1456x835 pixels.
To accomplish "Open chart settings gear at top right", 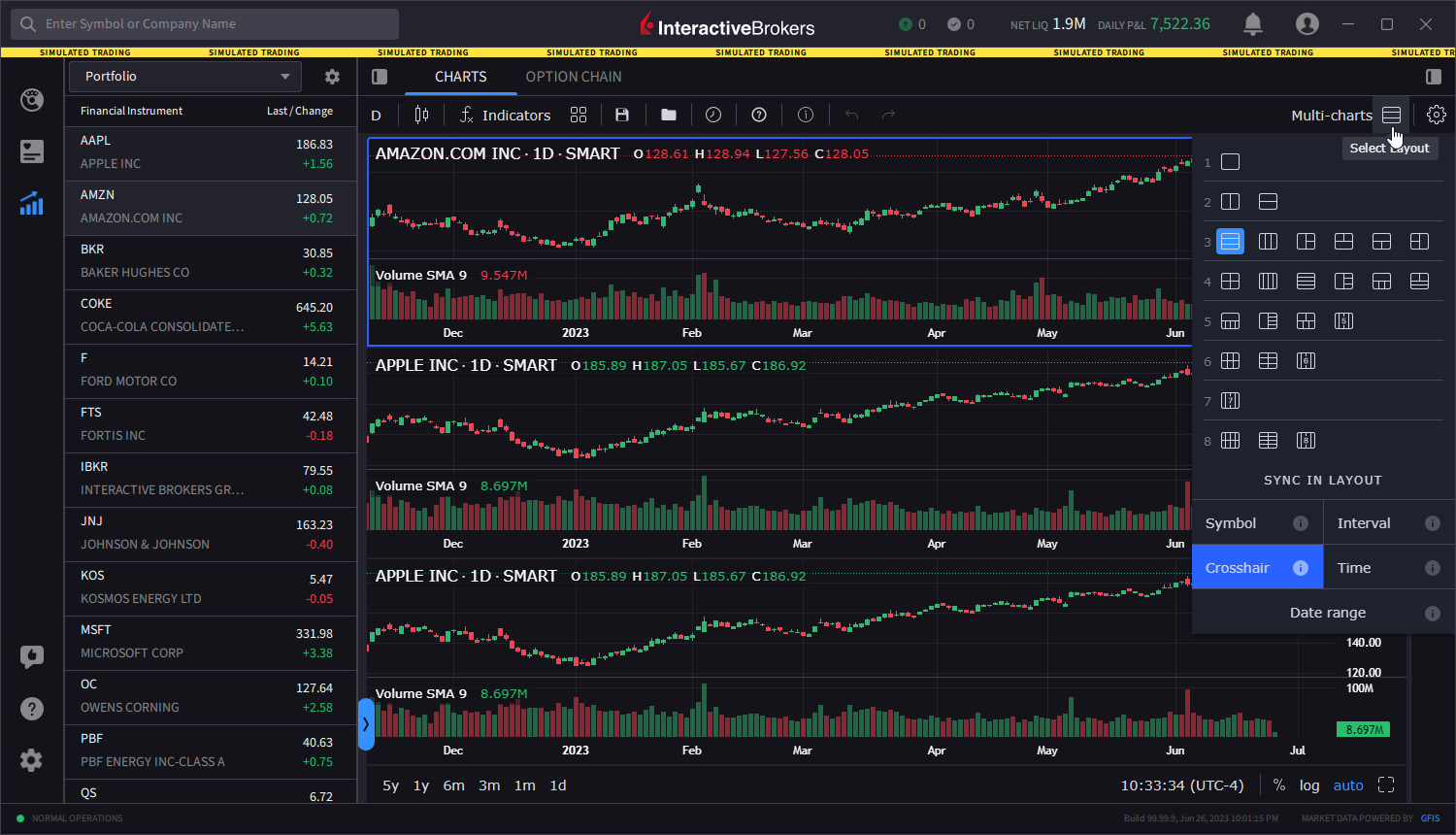I will coord(1437,115).
